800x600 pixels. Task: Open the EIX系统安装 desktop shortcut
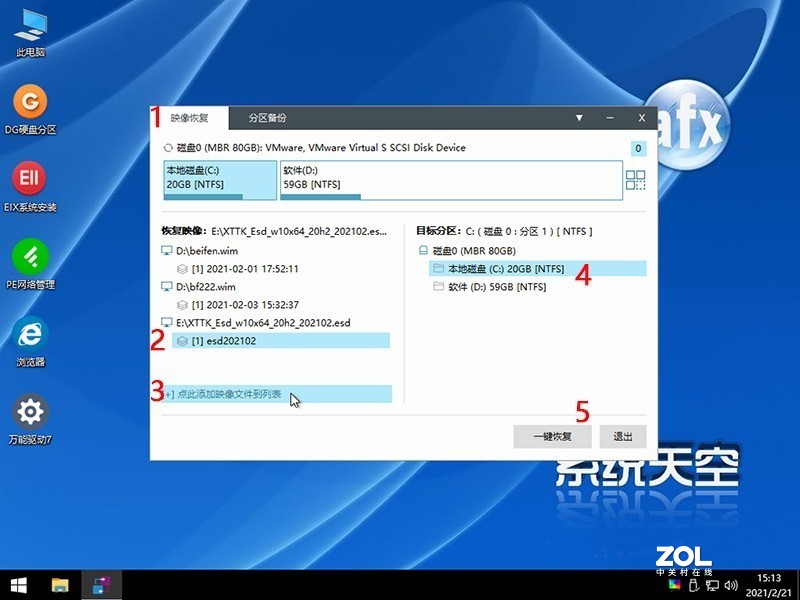point(30,187)
